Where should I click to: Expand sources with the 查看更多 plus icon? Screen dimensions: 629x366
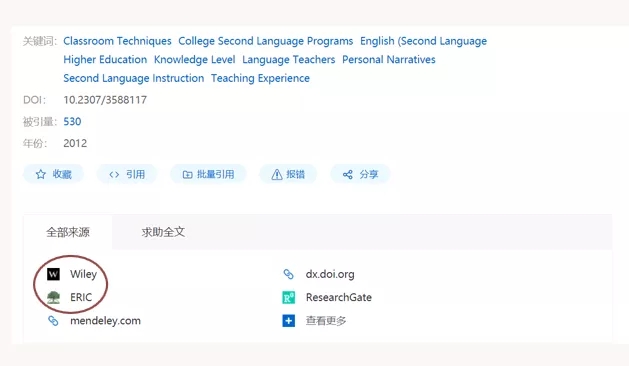pyautogui.click(x=288, y=321)
